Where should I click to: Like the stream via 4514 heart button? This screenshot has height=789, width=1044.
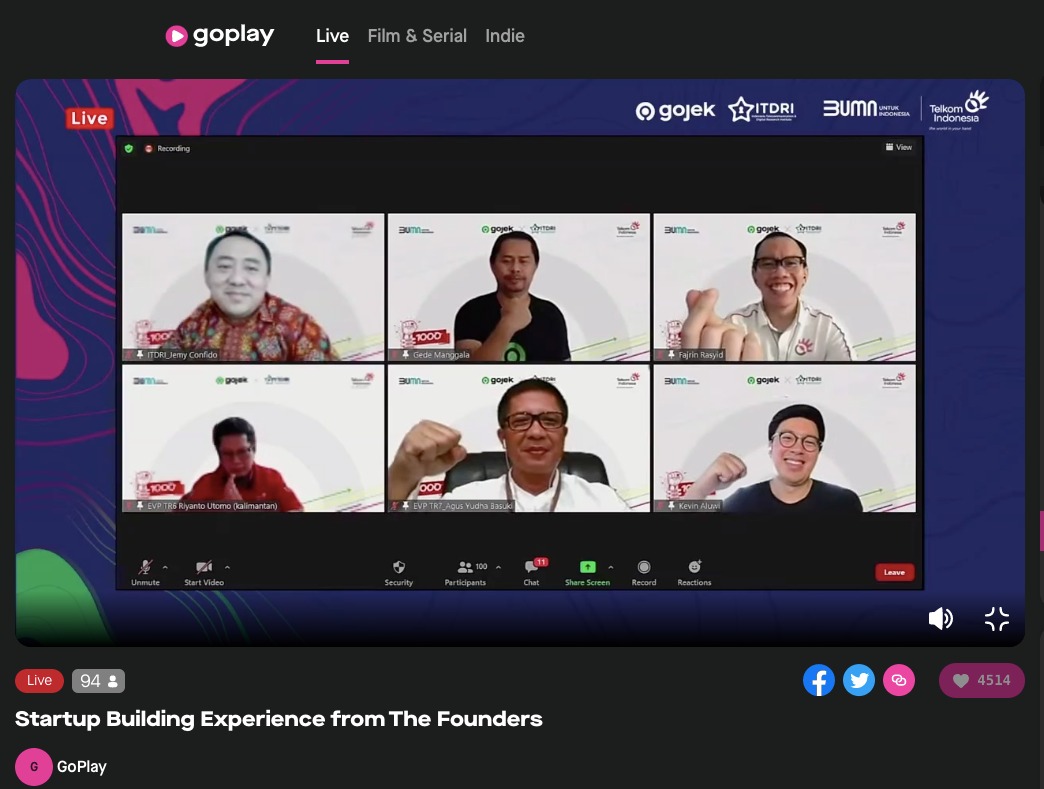coord(981,680)
